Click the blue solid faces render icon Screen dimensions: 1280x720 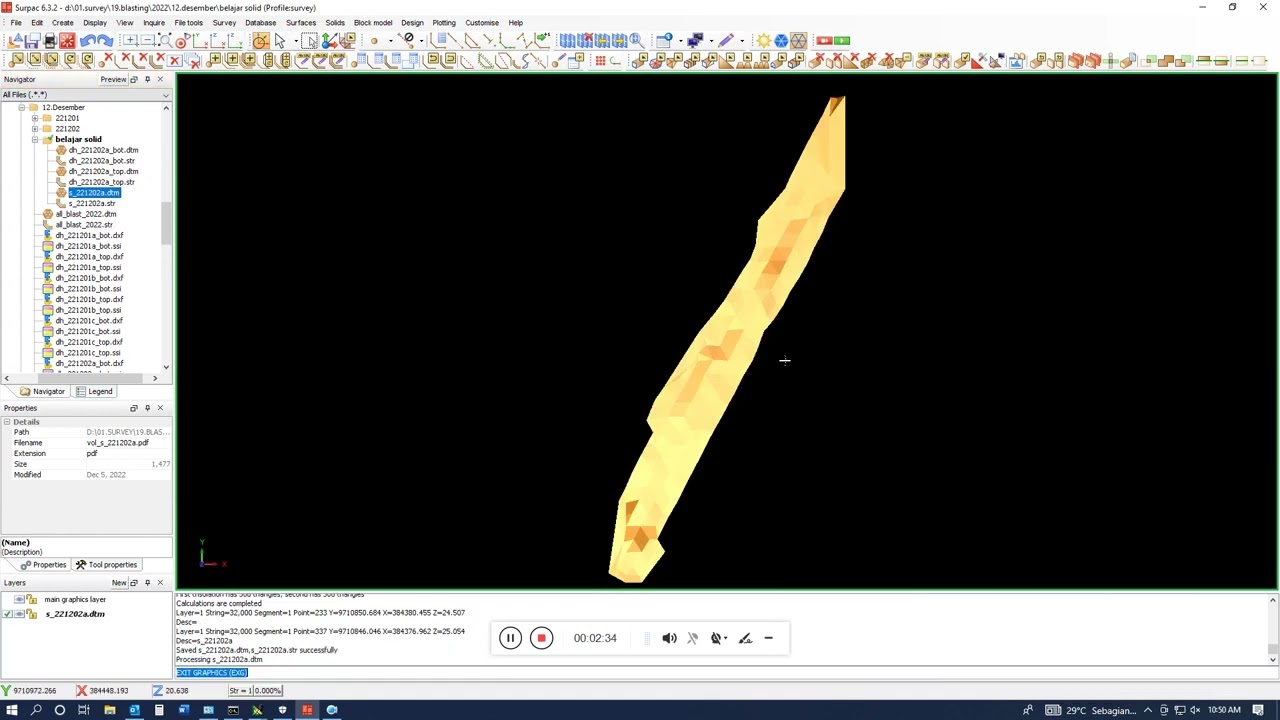pyautogui.click(x=781, y=40)
